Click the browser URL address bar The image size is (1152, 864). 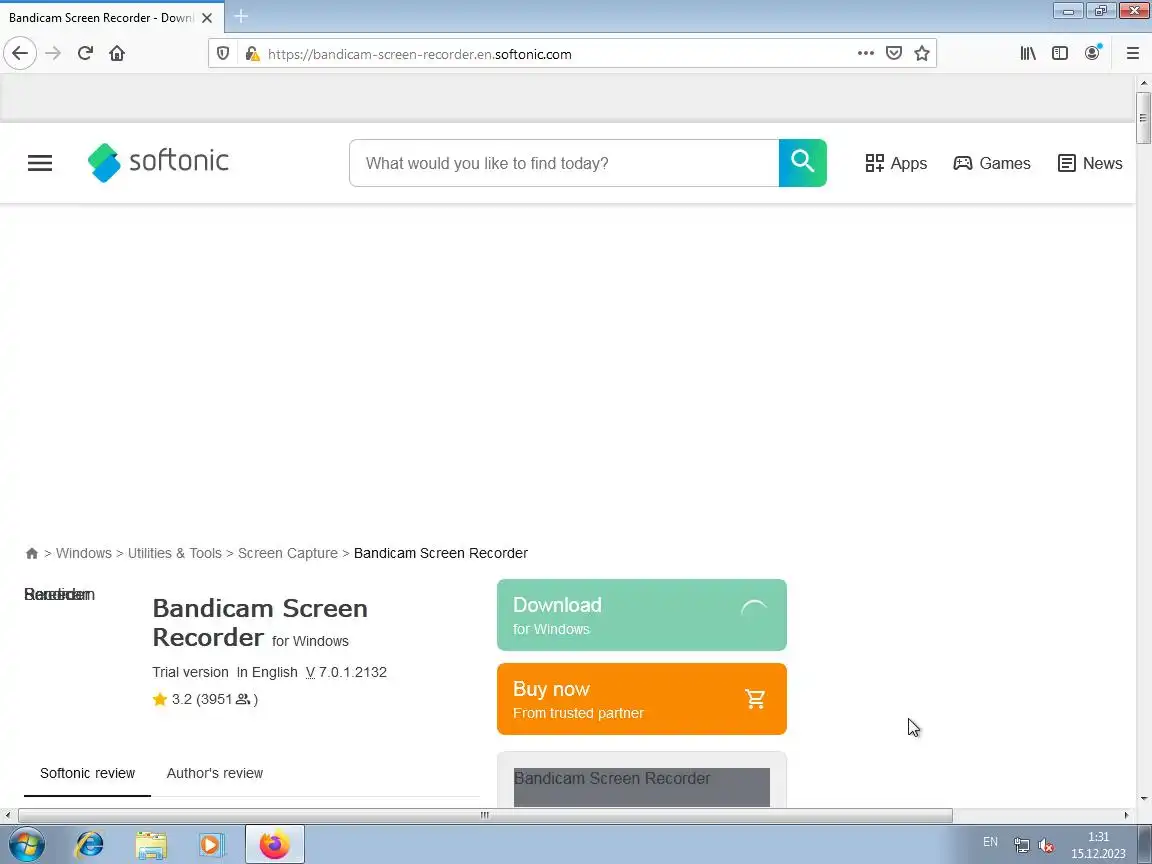point(558,54)
